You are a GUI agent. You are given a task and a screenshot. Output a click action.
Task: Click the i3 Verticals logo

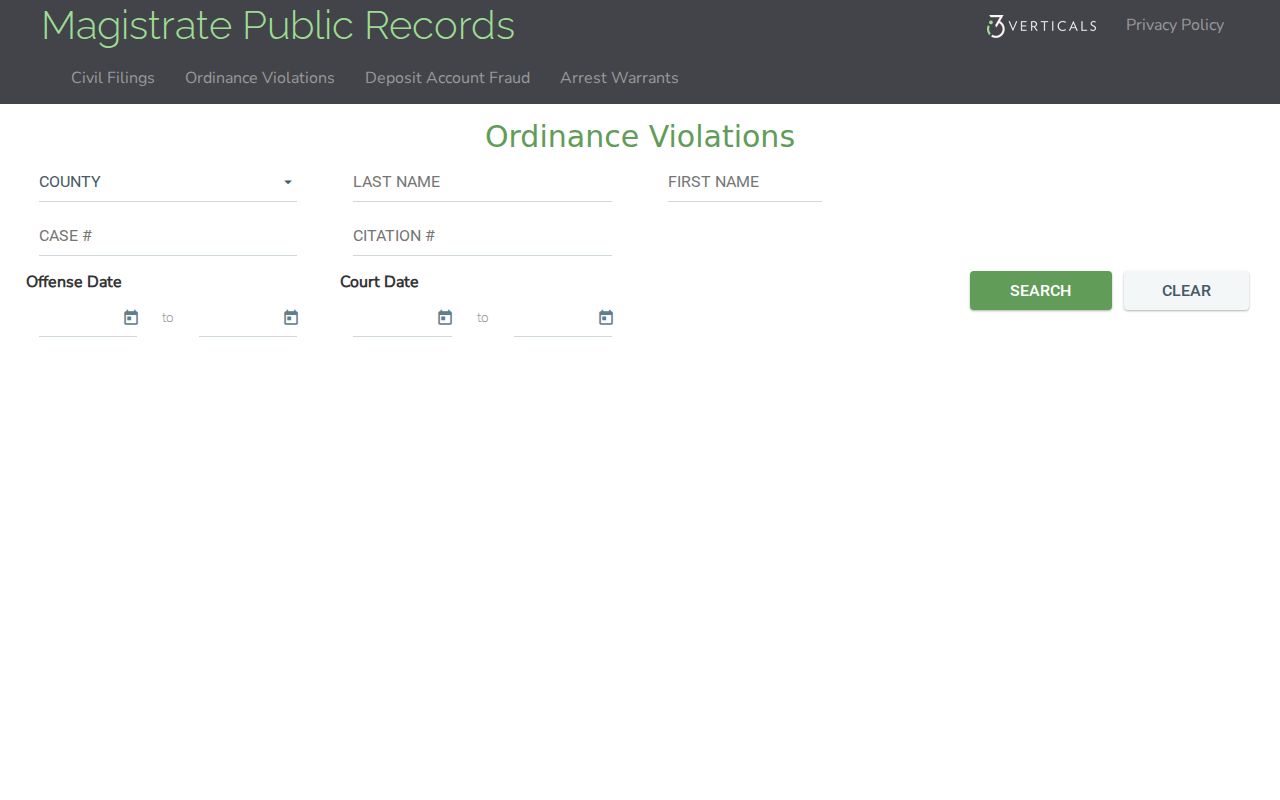coord(1041,26)
